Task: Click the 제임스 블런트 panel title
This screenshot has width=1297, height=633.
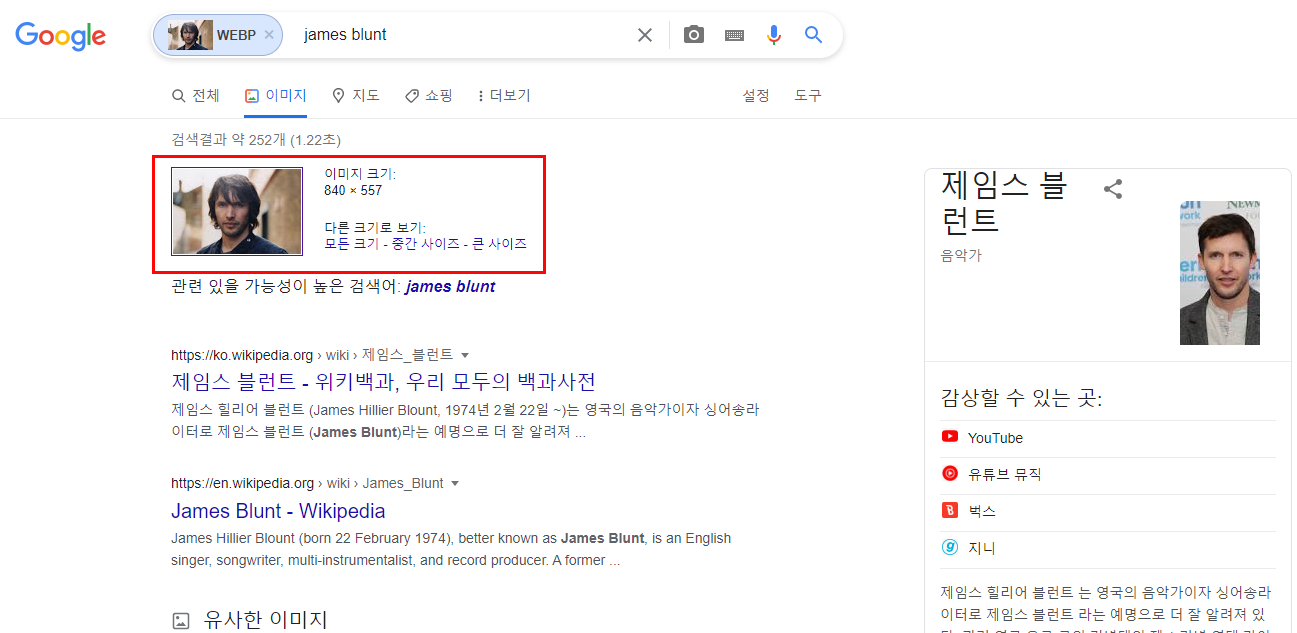Action: [1006, 203]
